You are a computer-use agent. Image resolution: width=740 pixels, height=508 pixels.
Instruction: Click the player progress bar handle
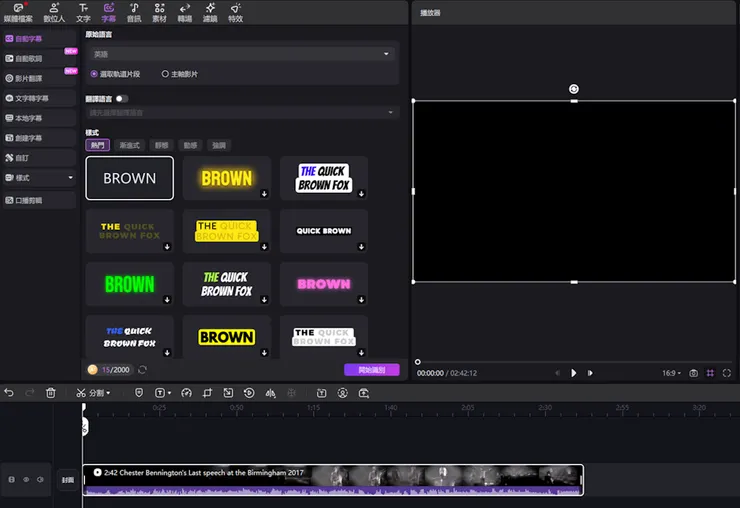[418, 362]
